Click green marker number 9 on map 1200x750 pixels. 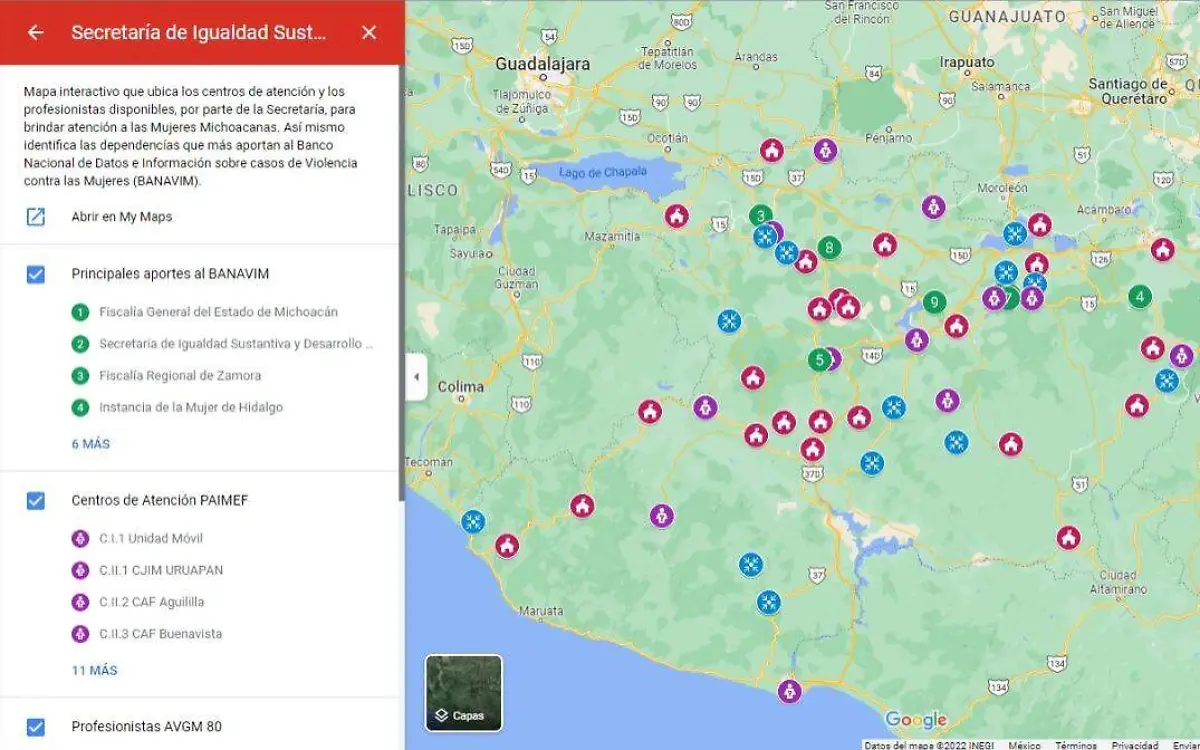[934, 301]
